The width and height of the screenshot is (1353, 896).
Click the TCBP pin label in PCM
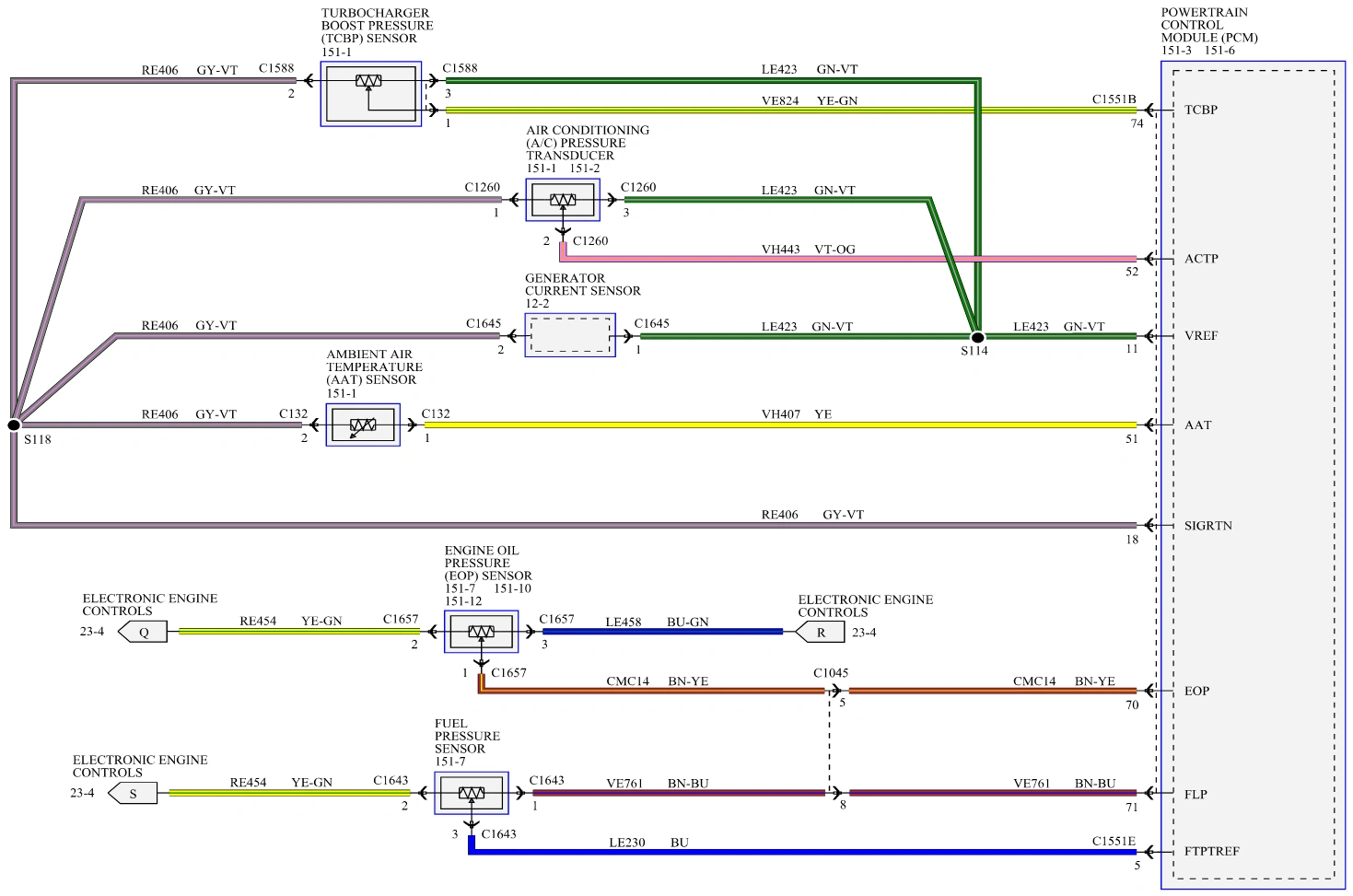point(1201,110)
